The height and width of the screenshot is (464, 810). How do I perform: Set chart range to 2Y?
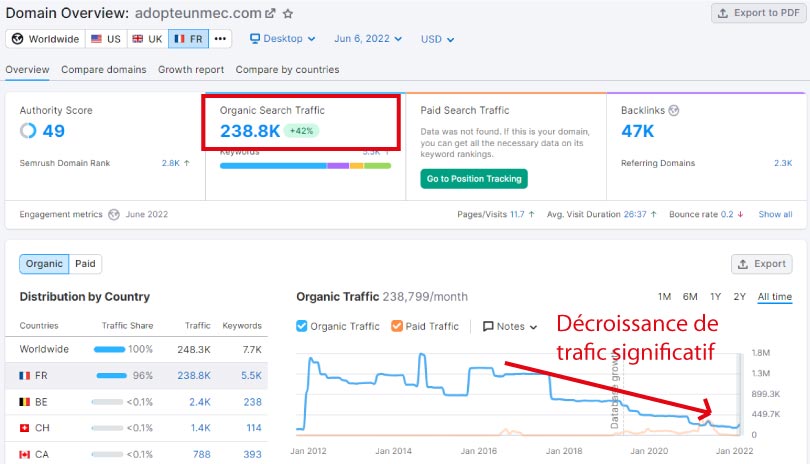[740, 297]
